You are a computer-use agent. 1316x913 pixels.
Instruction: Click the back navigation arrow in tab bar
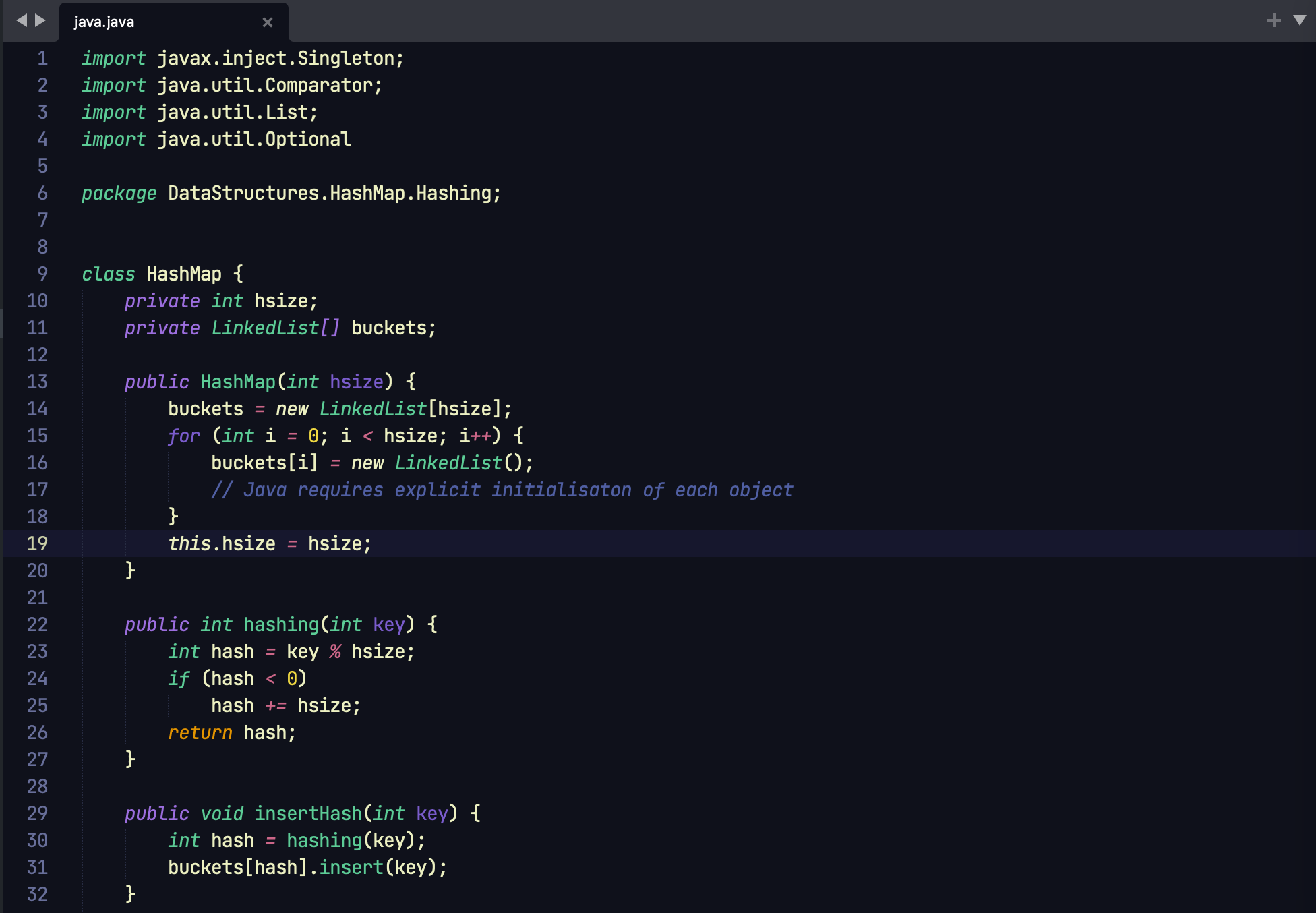coord(22,20)
